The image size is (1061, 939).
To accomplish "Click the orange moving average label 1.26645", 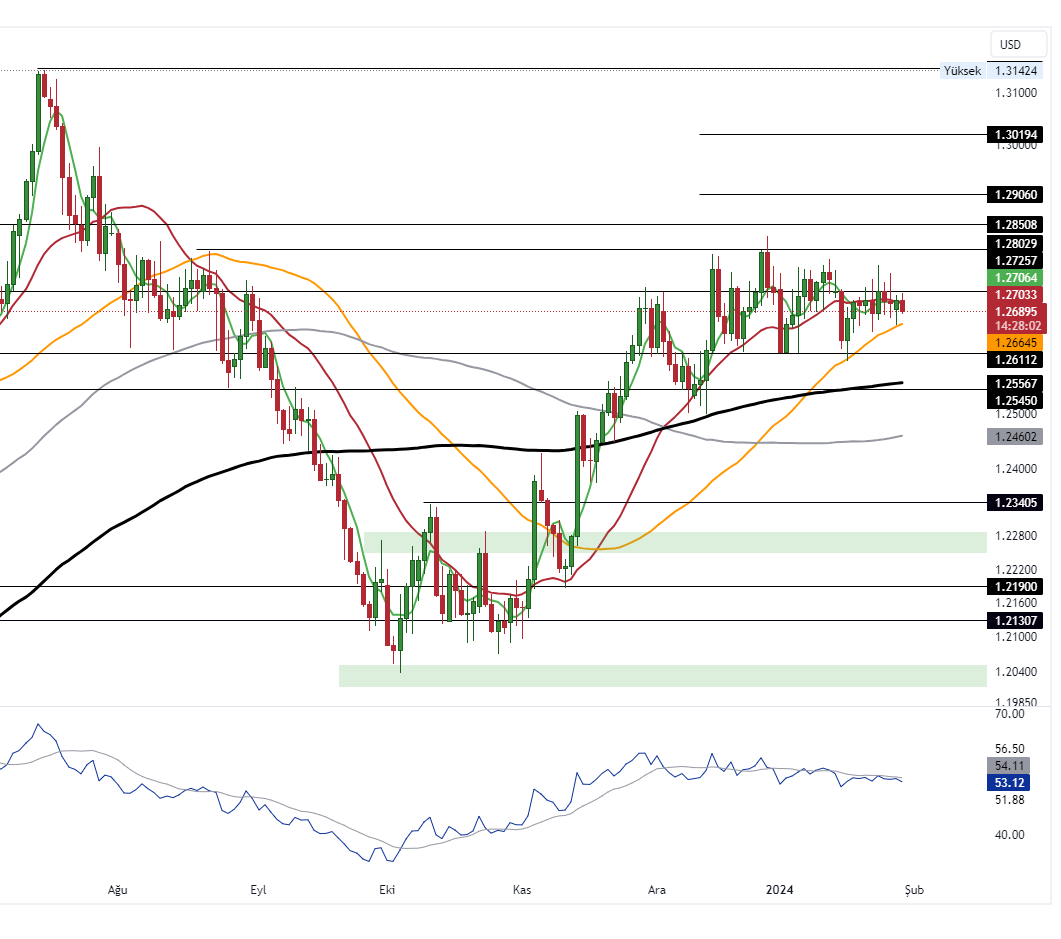I will [1013, 343].
